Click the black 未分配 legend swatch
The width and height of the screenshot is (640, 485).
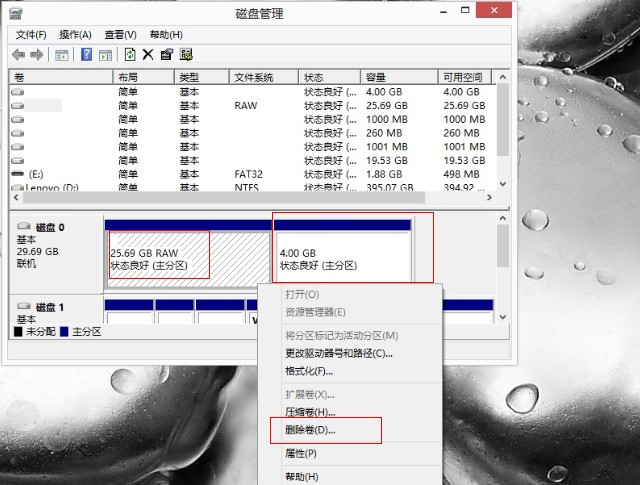[x=18, y=331]
